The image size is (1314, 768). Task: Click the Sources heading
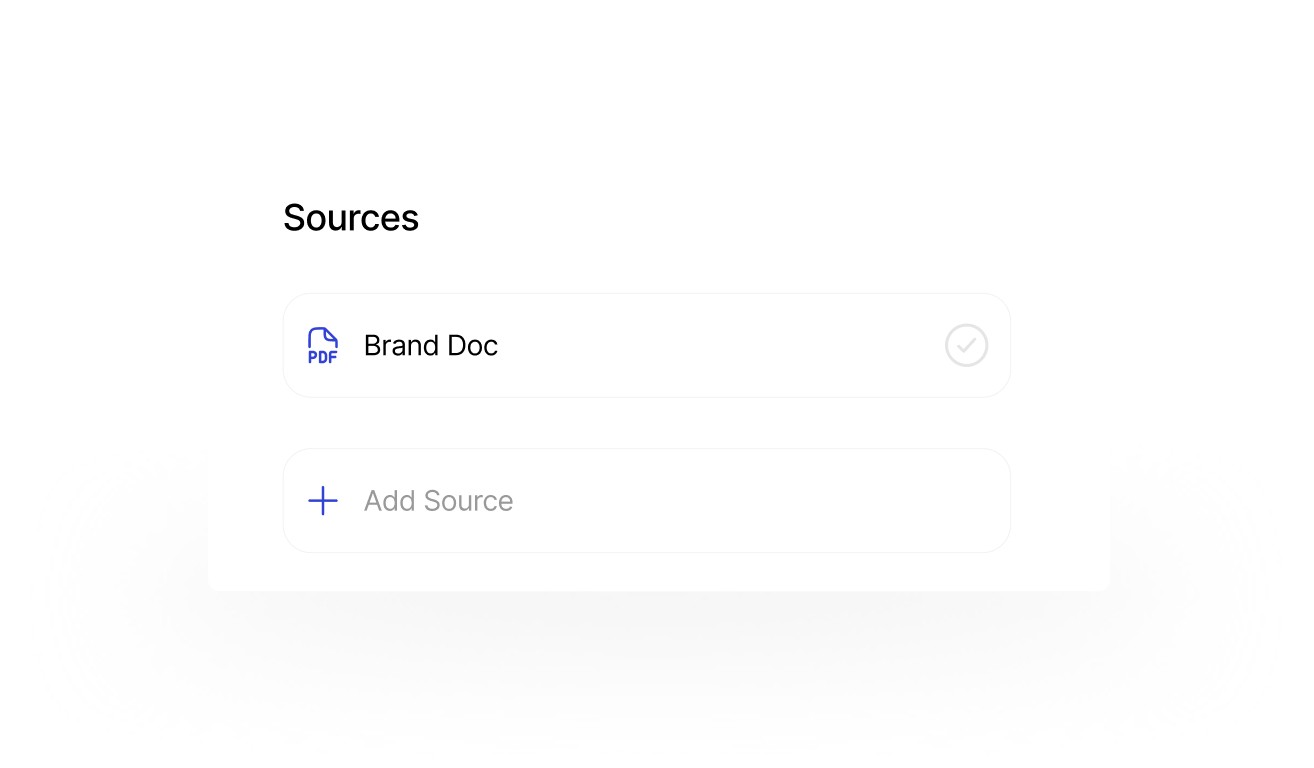(x=351, y=218)
